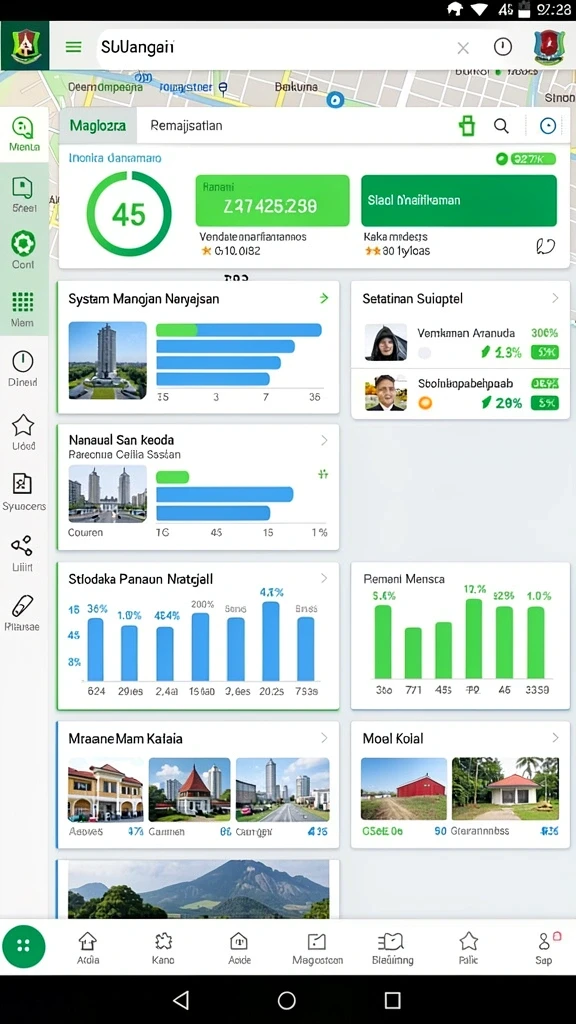Viewport: 576px width, 1024px height.
Task: Tap the green round apps button in bottom bar
Action: coord(24,946)
